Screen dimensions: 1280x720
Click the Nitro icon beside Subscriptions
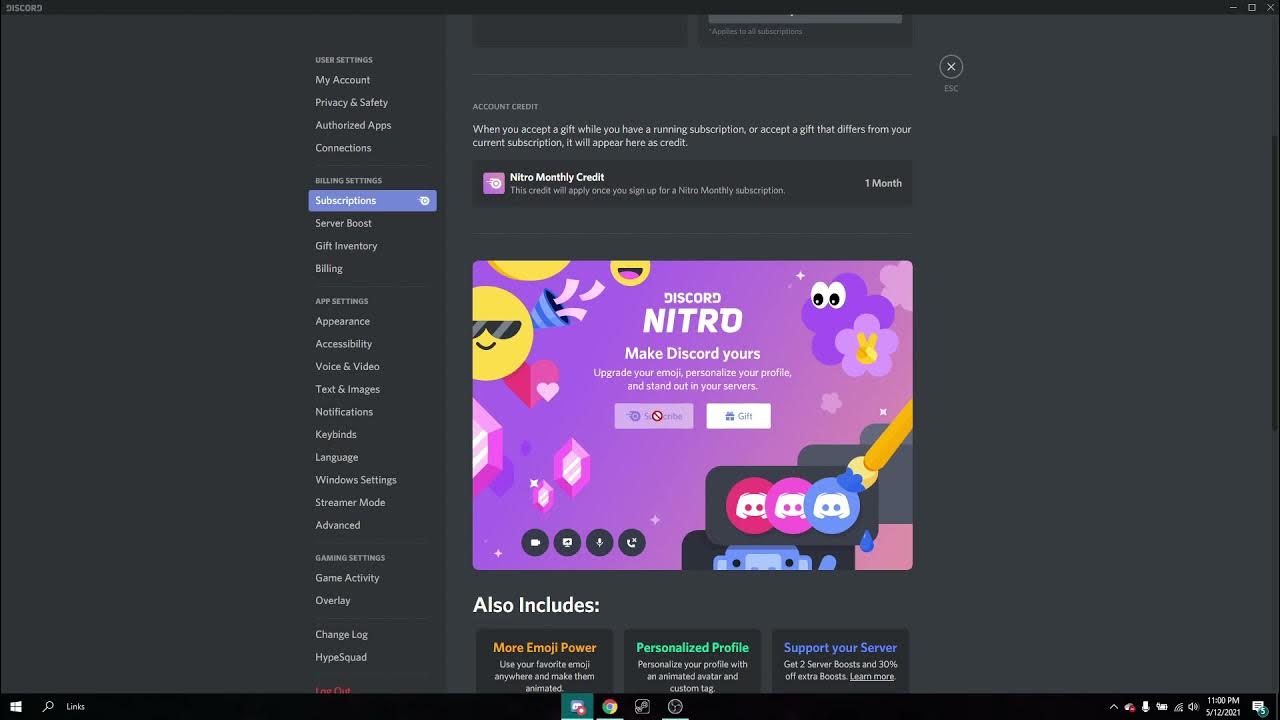[x=424, y=201]
